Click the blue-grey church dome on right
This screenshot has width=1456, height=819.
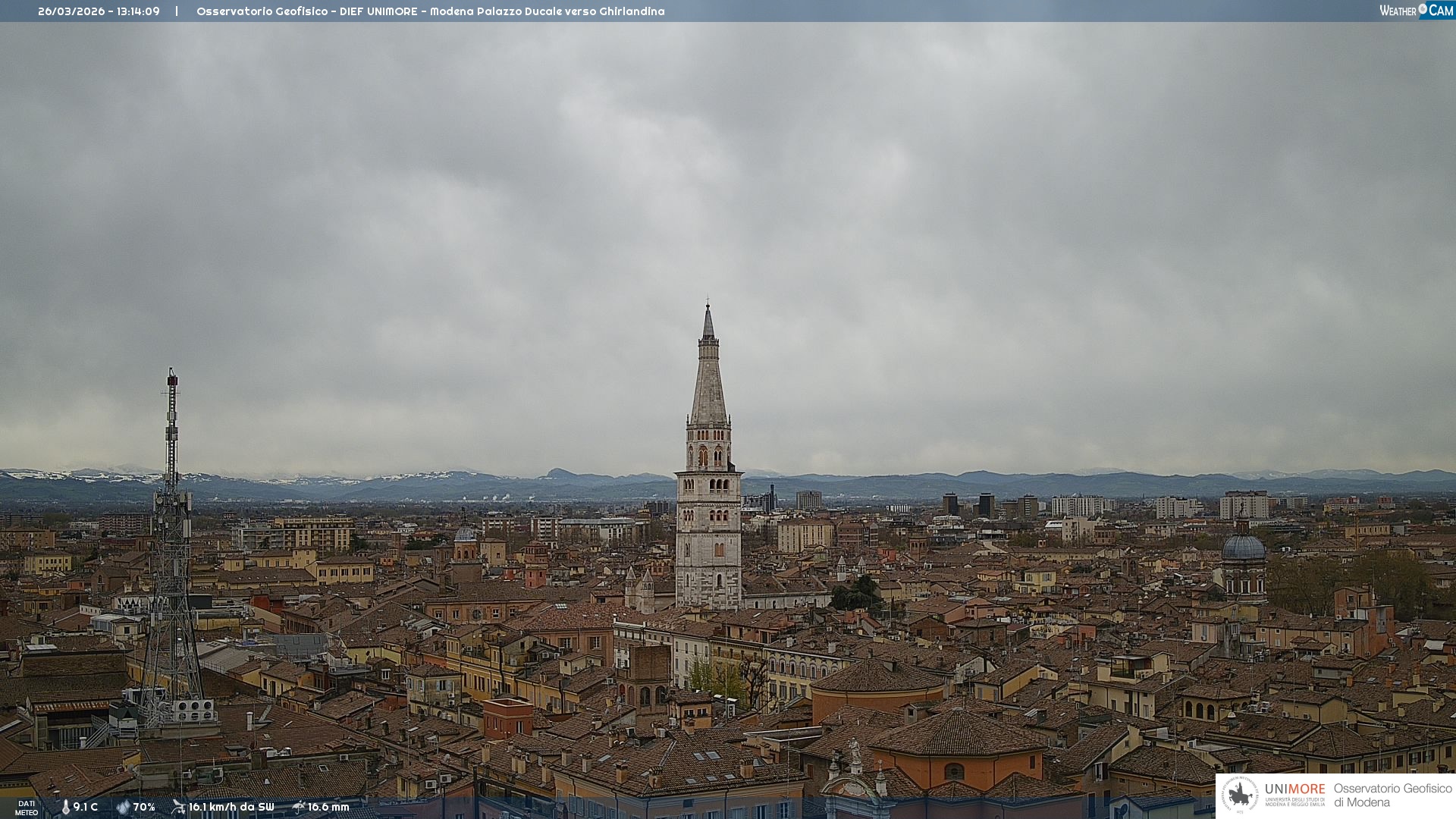point(1244,548)
